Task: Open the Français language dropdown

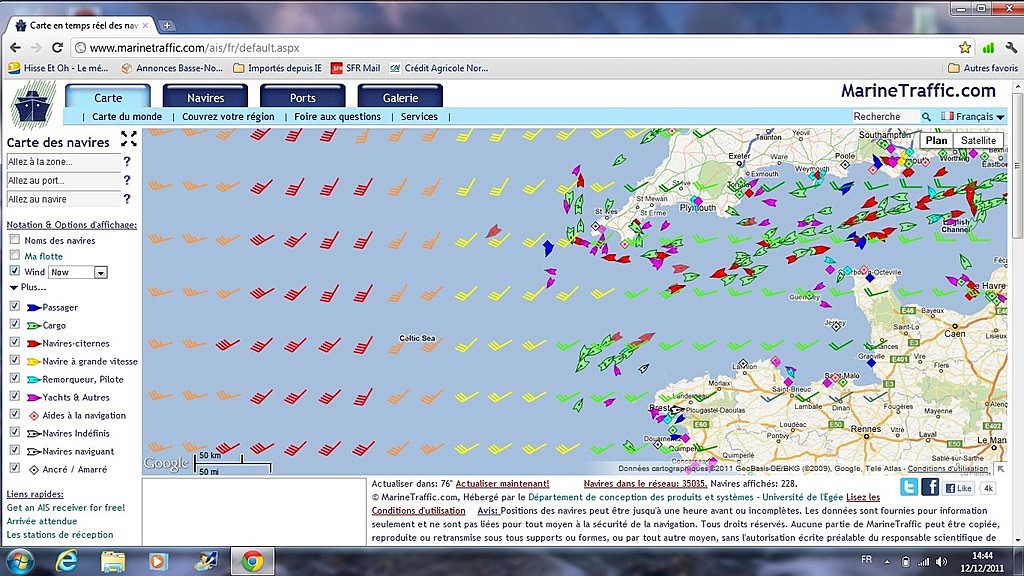Action: [973, 116]
